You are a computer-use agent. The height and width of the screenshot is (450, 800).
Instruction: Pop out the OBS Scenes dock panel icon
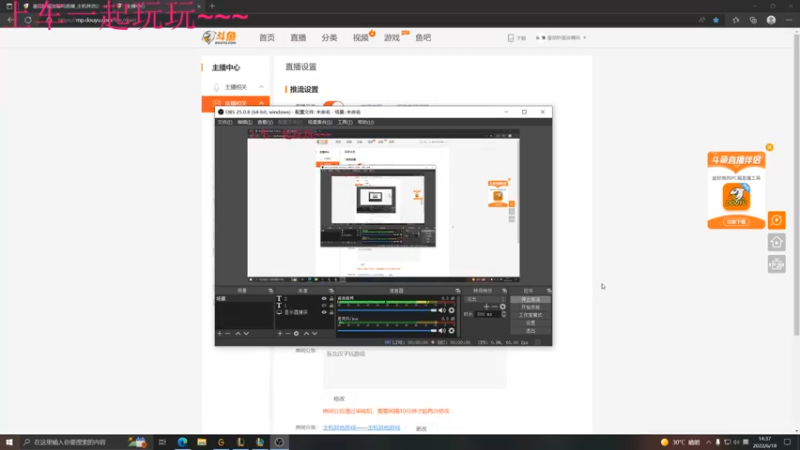point(270,290)
